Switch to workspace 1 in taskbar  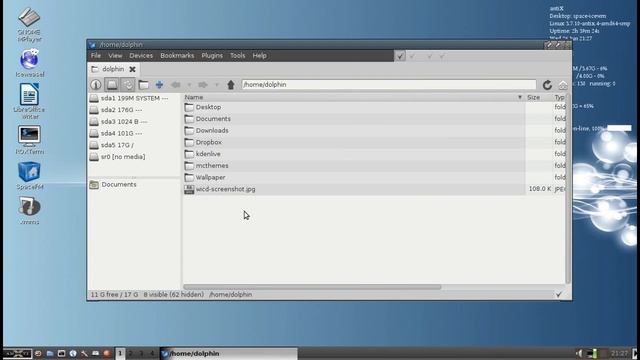tap(120, 353)
